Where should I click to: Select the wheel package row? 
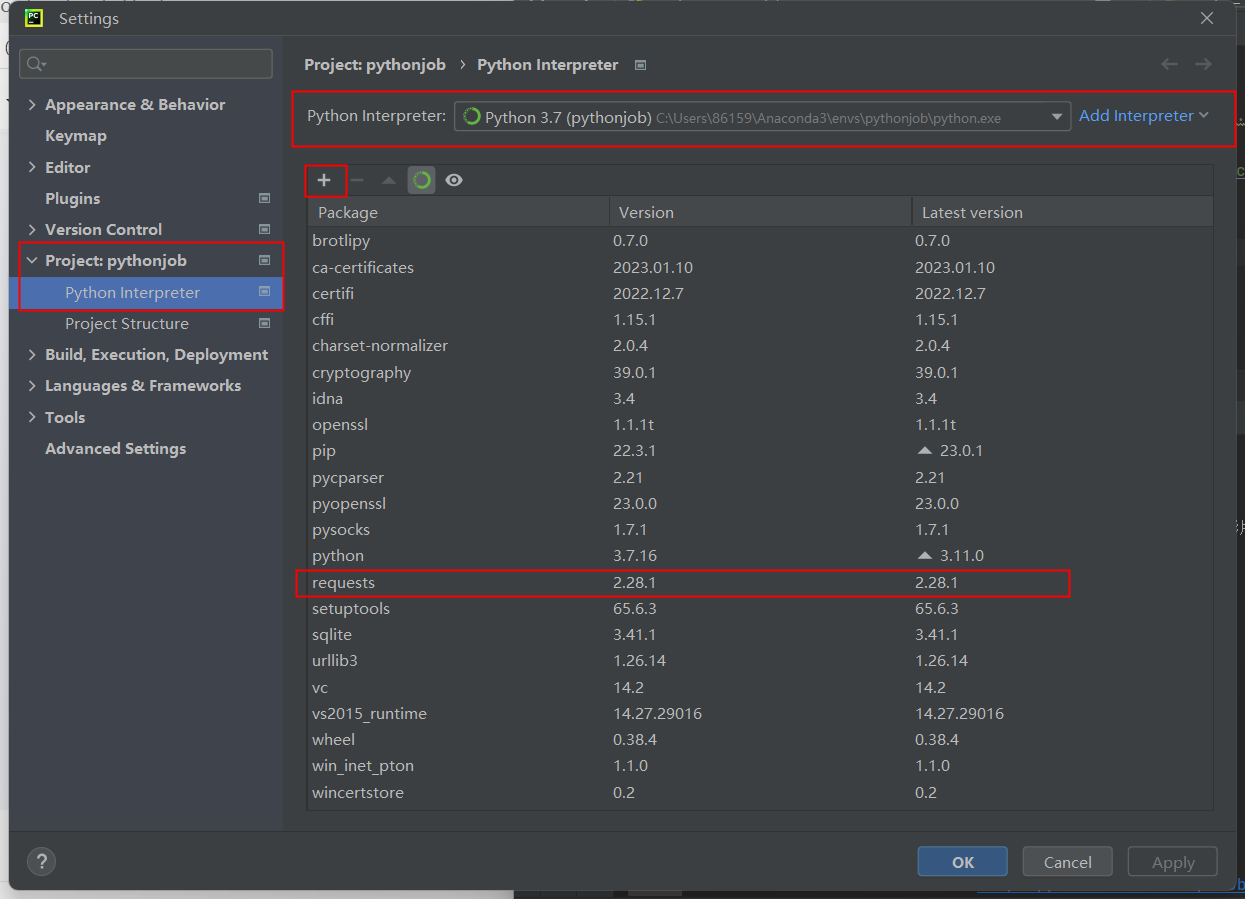point(760,740)
